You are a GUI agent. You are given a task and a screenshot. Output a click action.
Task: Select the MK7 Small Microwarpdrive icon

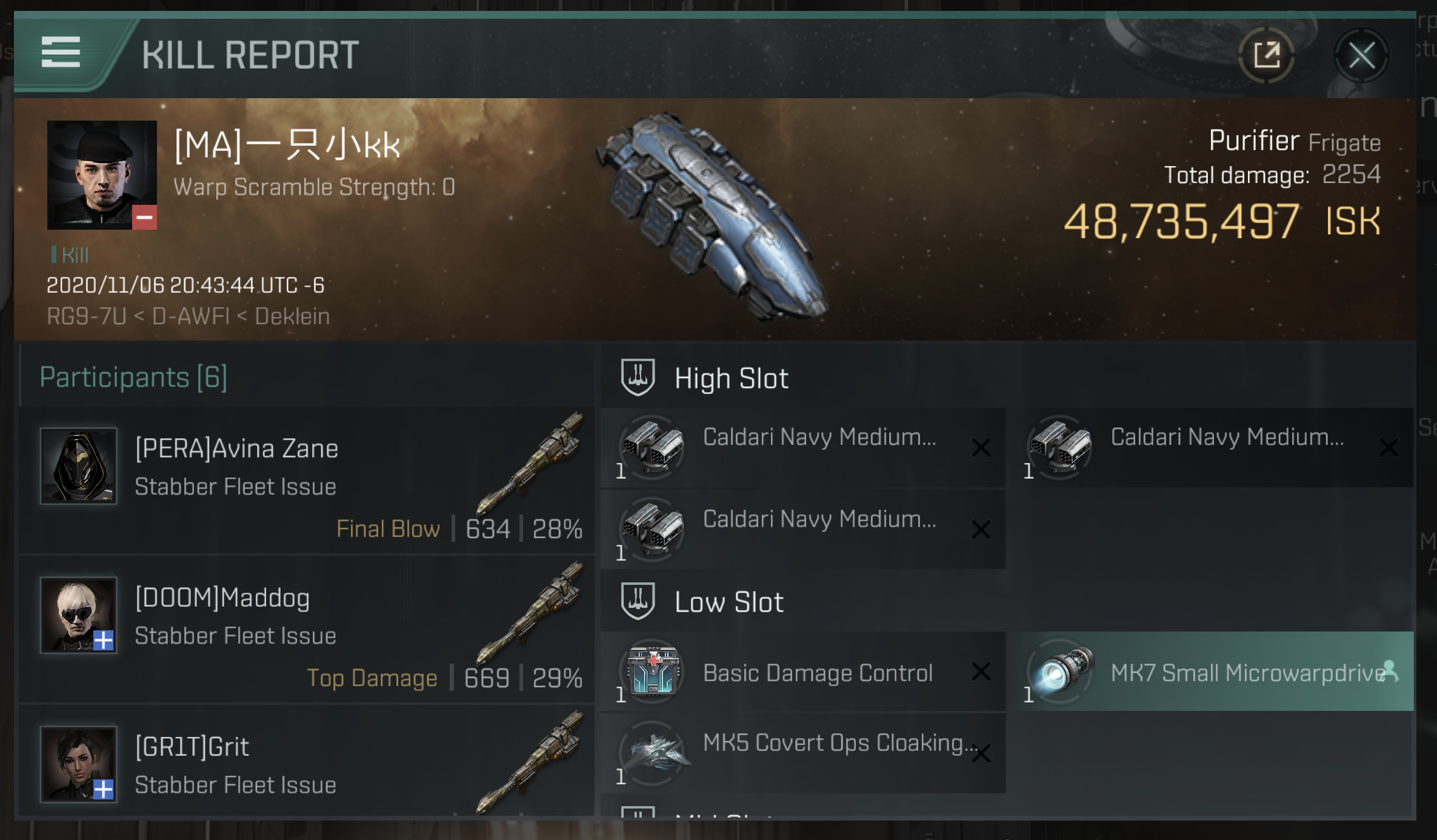pos(1061,672)
